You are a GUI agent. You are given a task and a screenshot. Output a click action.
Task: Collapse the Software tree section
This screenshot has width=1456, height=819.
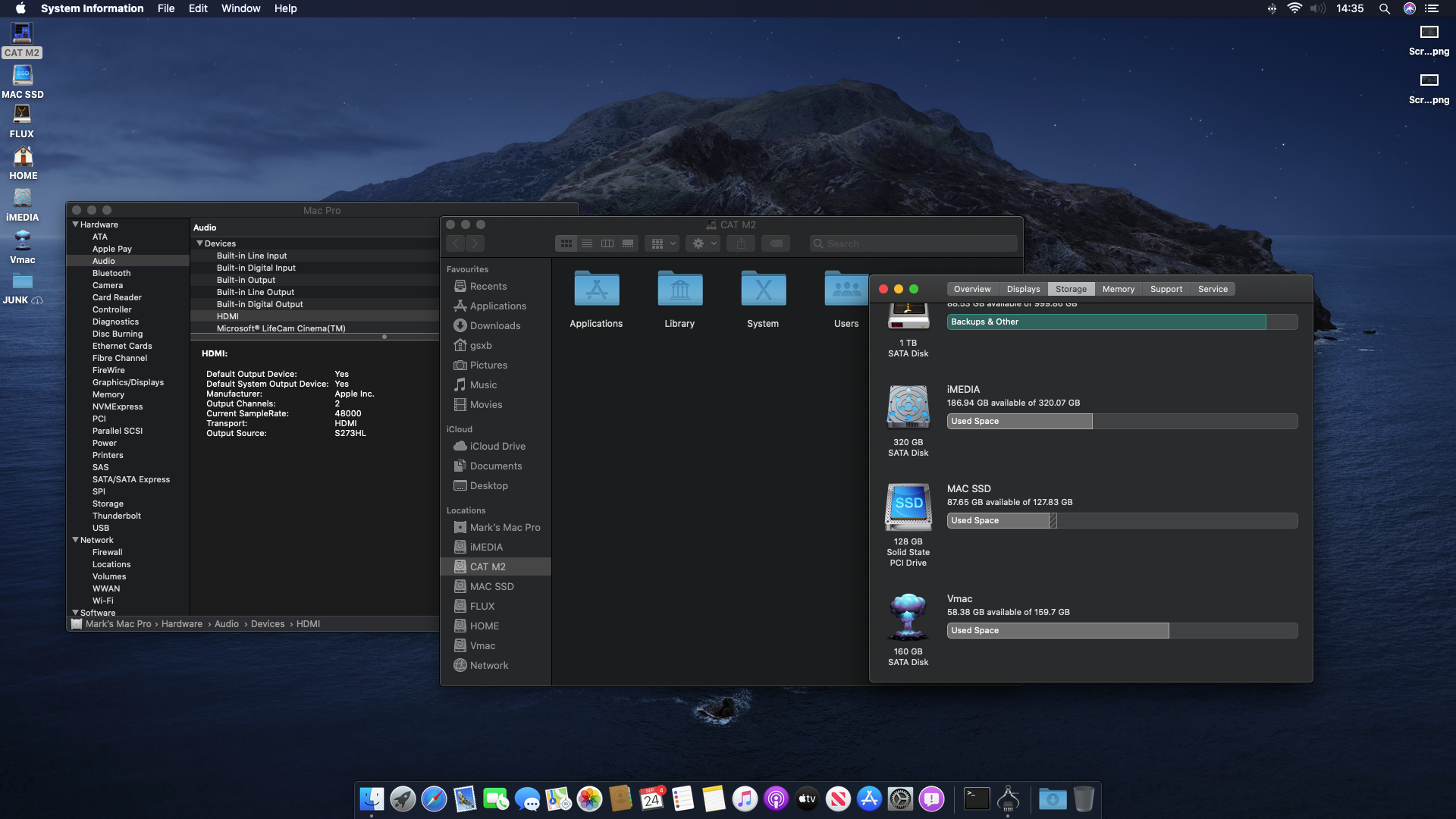point(76,612)
